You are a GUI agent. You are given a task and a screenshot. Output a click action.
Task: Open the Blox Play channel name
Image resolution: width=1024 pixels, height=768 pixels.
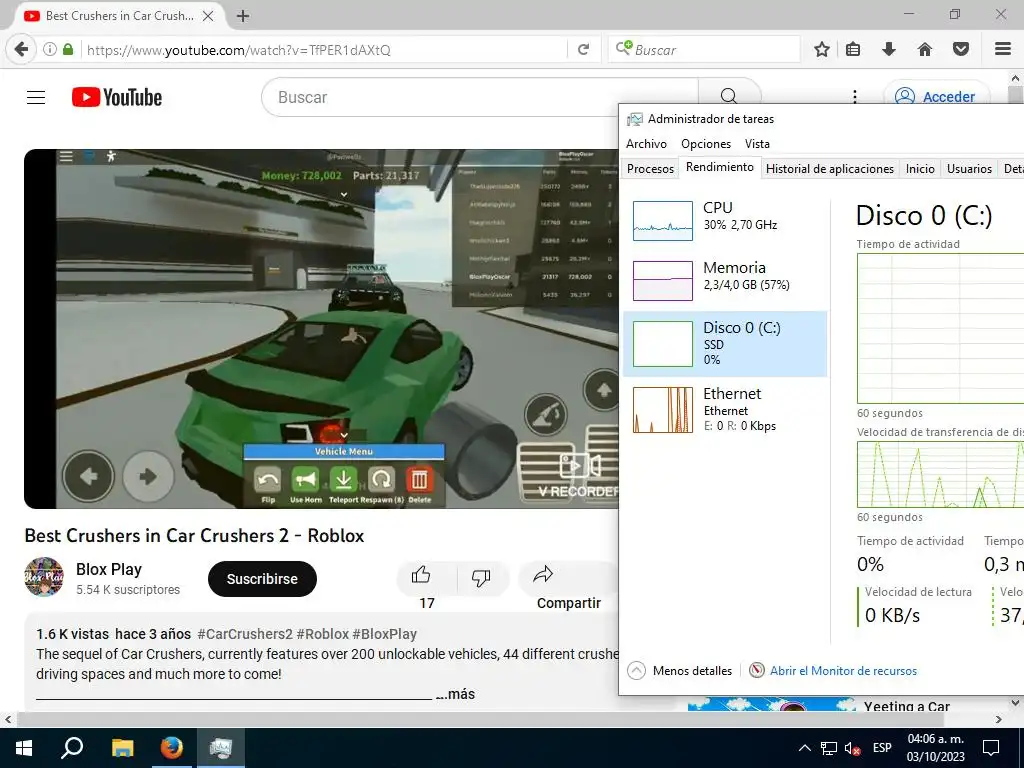tap(109, 569)
